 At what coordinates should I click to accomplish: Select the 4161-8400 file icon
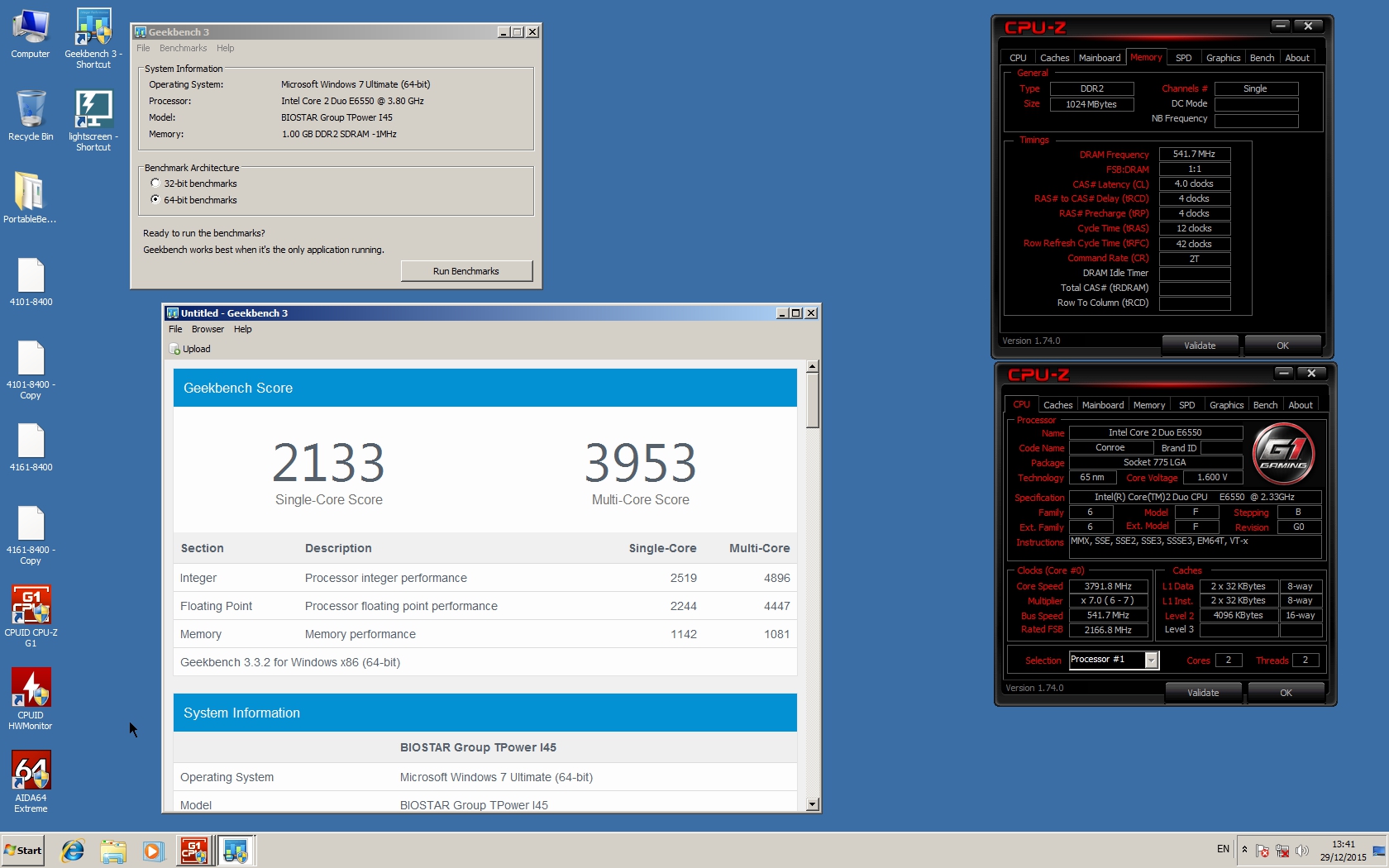pyautogui.click(x=31, y=446)
